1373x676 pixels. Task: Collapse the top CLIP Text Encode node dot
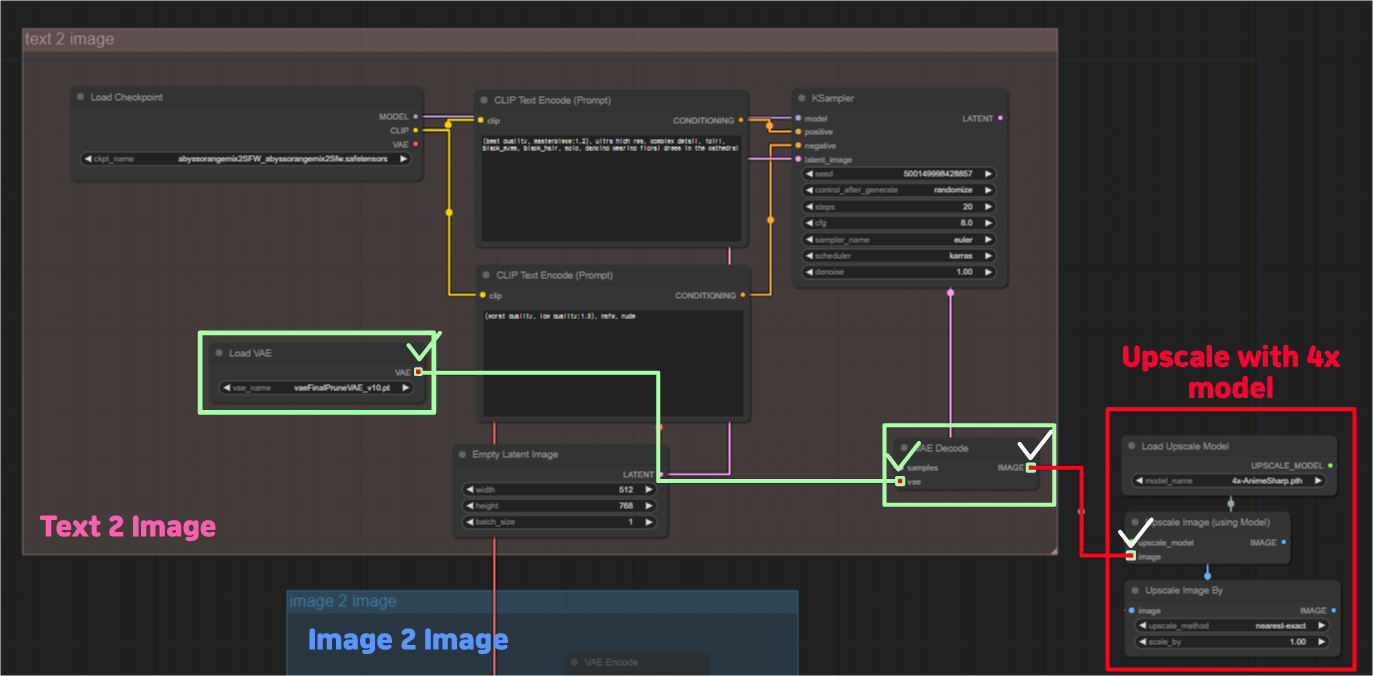(x=484, y=100)
